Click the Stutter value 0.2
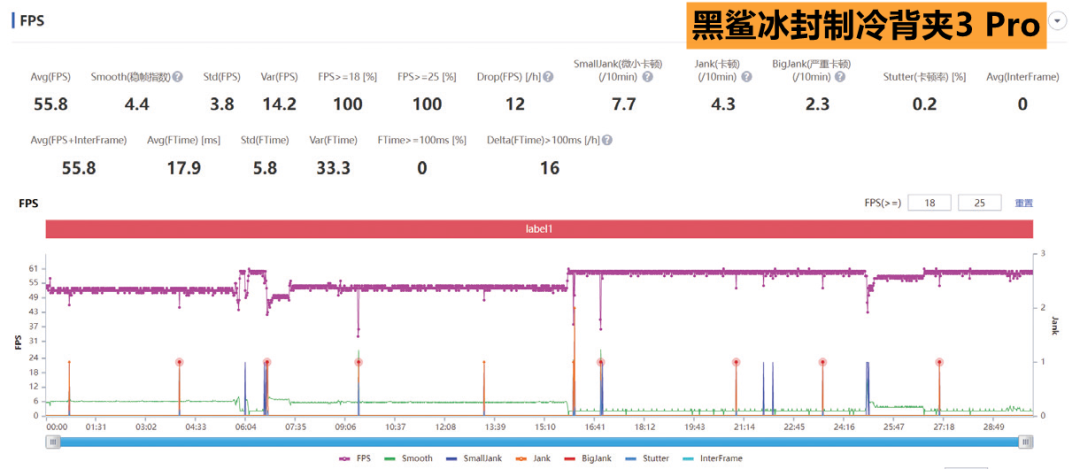1080x469 pixels. point(924,105)
